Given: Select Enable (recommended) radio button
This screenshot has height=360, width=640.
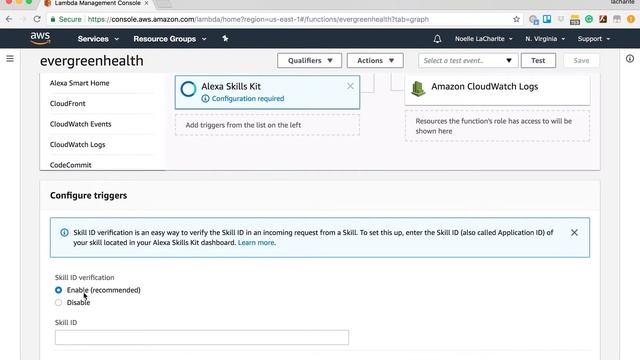Looking at the screenshot, I should click(58, 290).
